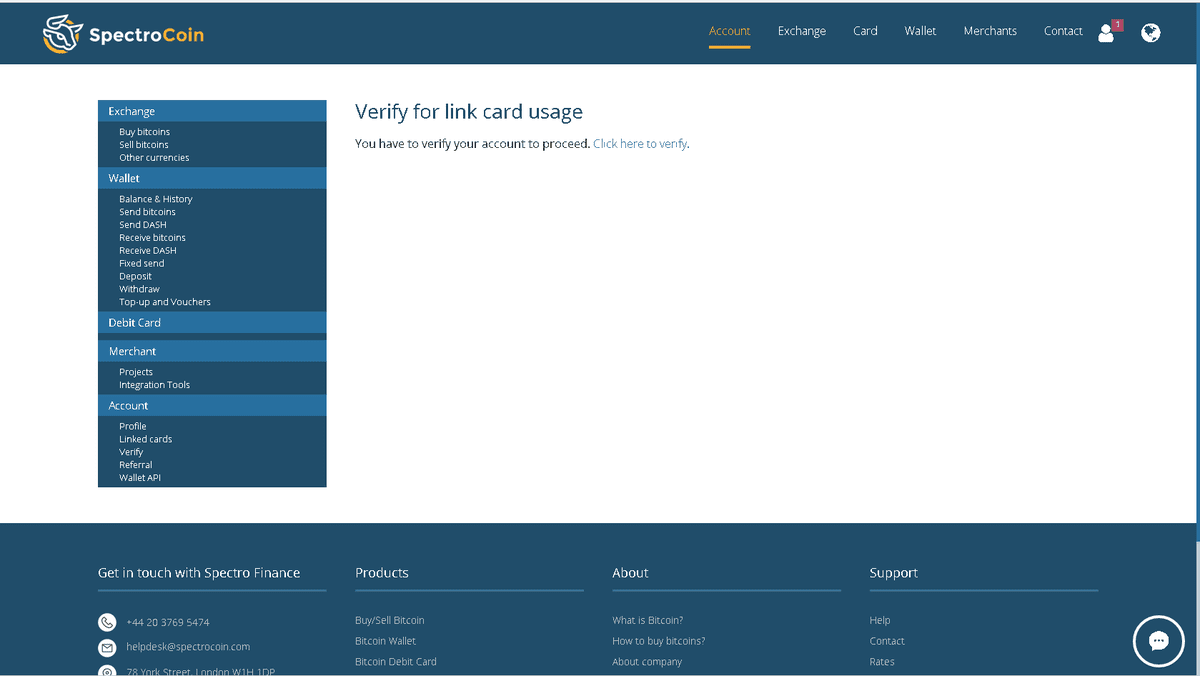Image resolution: width=1200 pixels, height=676 pixels.
Task: Collapse the Account sidebar section header
Action: [128, 406]
